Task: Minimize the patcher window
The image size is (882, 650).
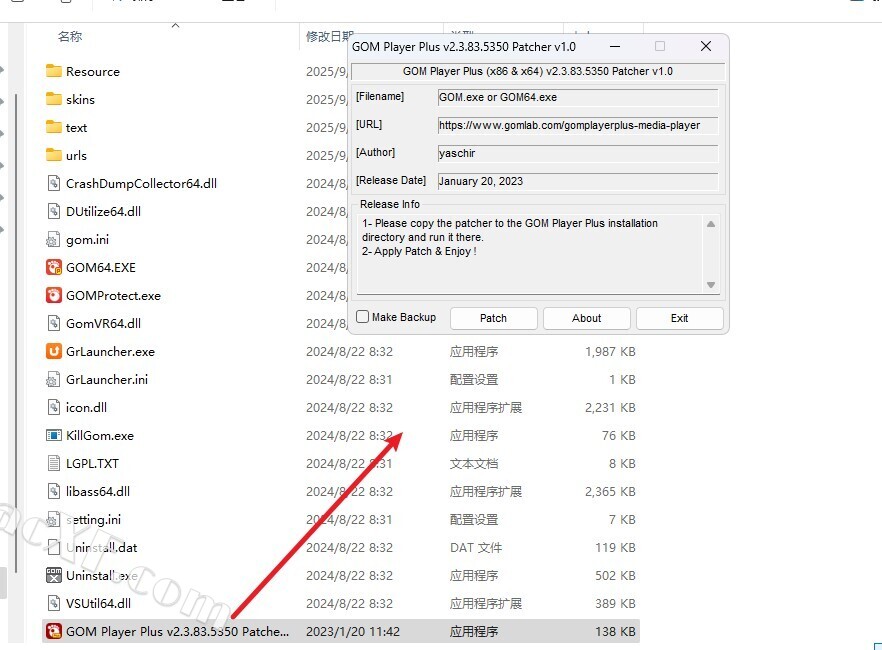Action: click(615, 47)
